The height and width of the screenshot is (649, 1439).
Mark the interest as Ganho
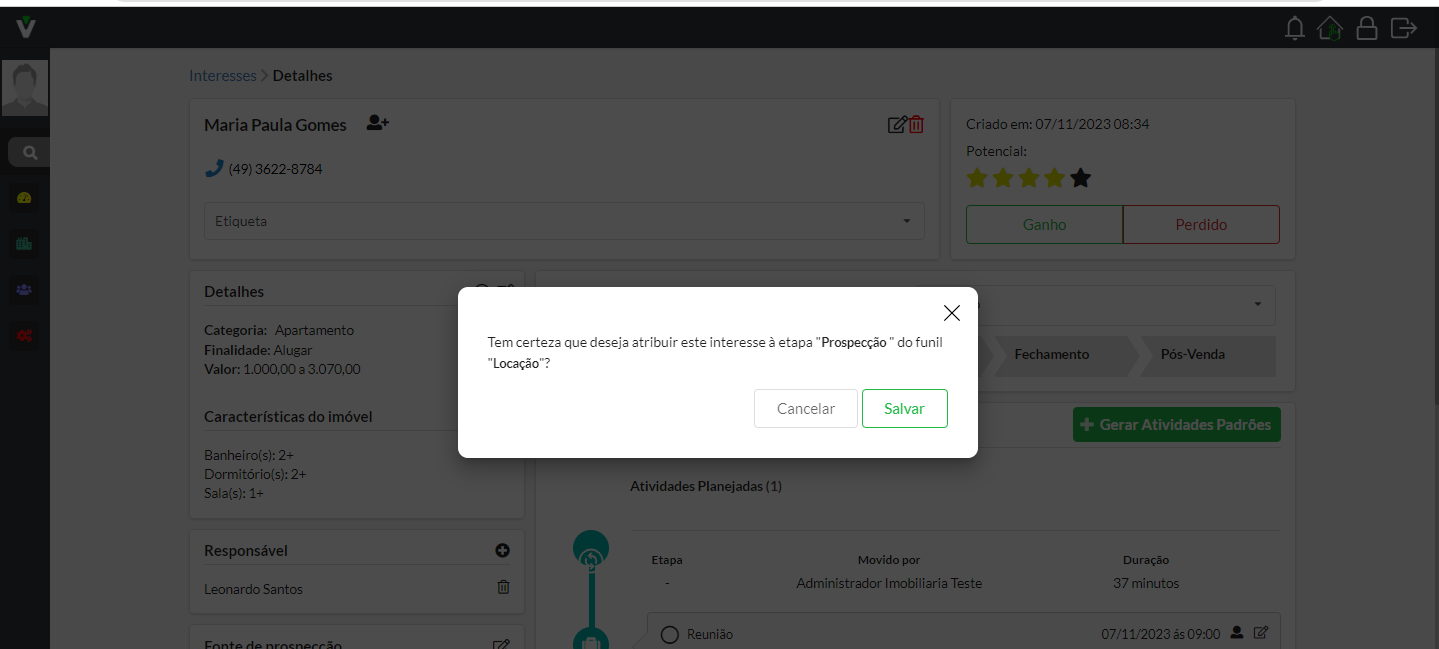(x=1044, y=225)
